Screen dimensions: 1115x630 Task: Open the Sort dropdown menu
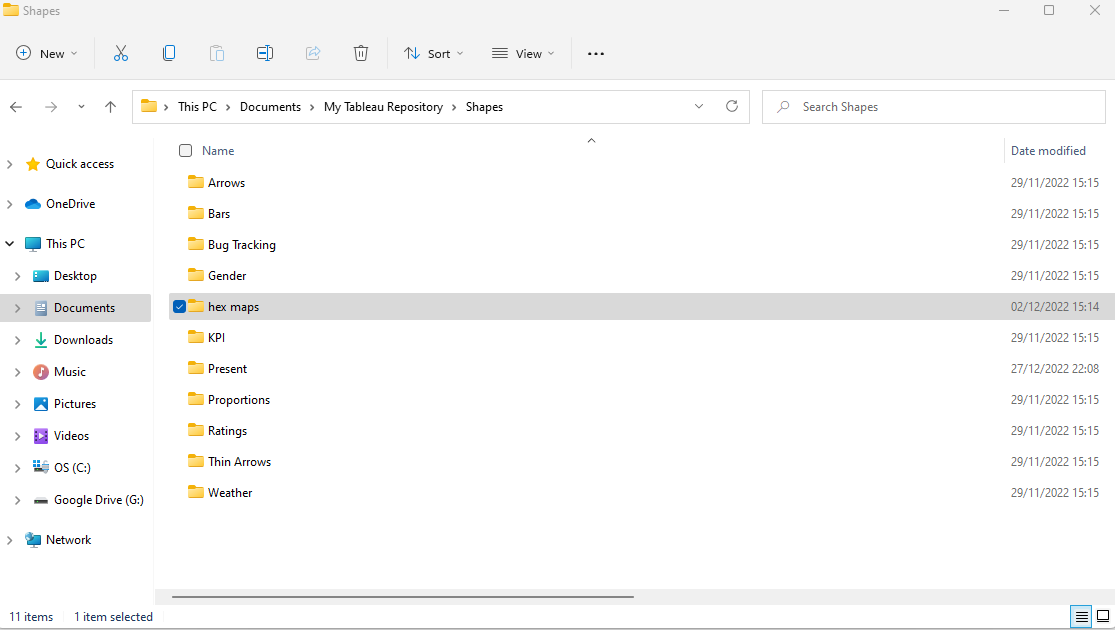click(x=434, y=53)
